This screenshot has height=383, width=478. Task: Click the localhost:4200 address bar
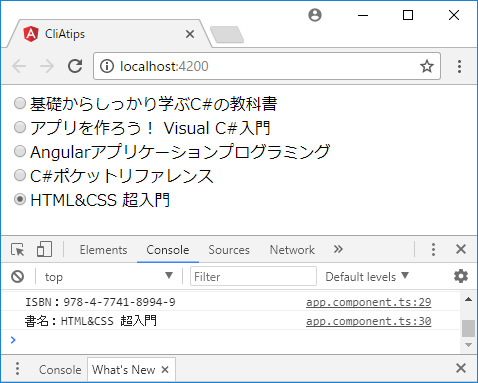[x=267, y=66]
